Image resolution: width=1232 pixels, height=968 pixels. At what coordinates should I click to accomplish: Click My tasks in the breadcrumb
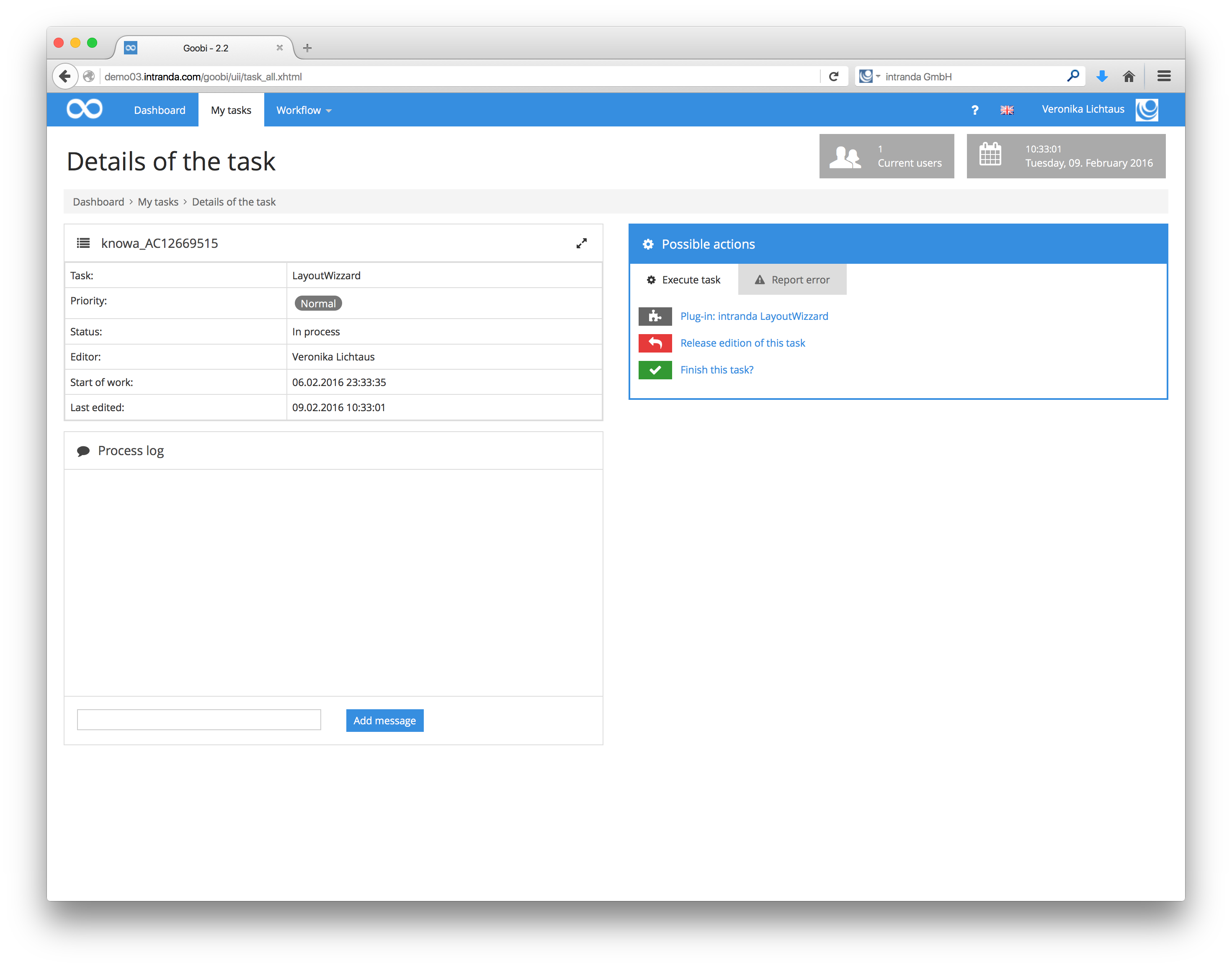tap(157, 202)
